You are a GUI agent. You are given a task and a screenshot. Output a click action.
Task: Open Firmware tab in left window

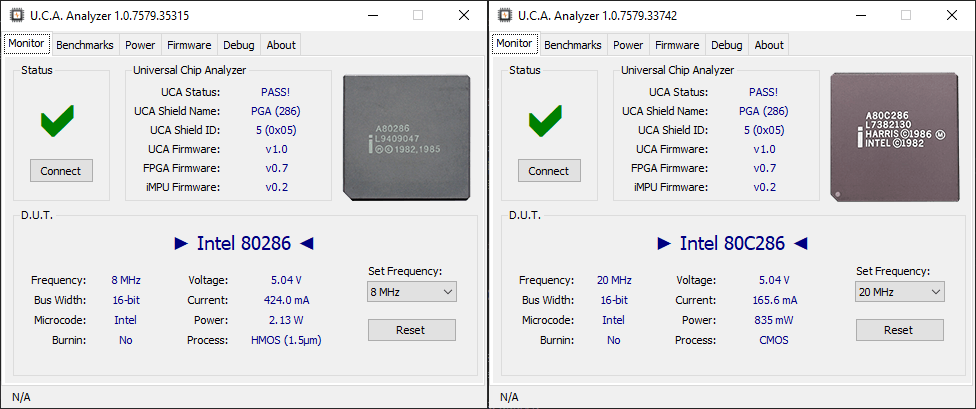pyautogui.click(x=189, y=45)
